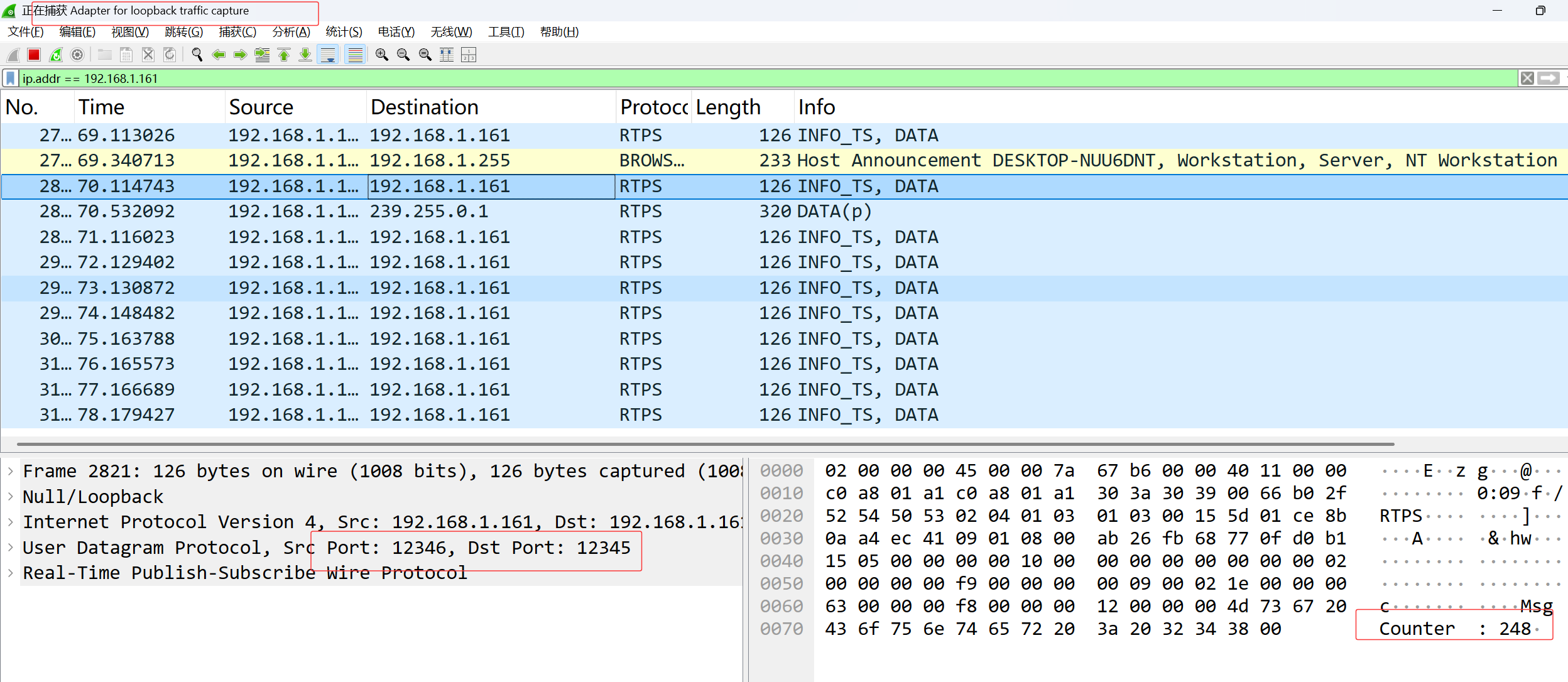The image size is (1568, 682).
Task: Toggle packet list colorization
Action: coord(356,55)
